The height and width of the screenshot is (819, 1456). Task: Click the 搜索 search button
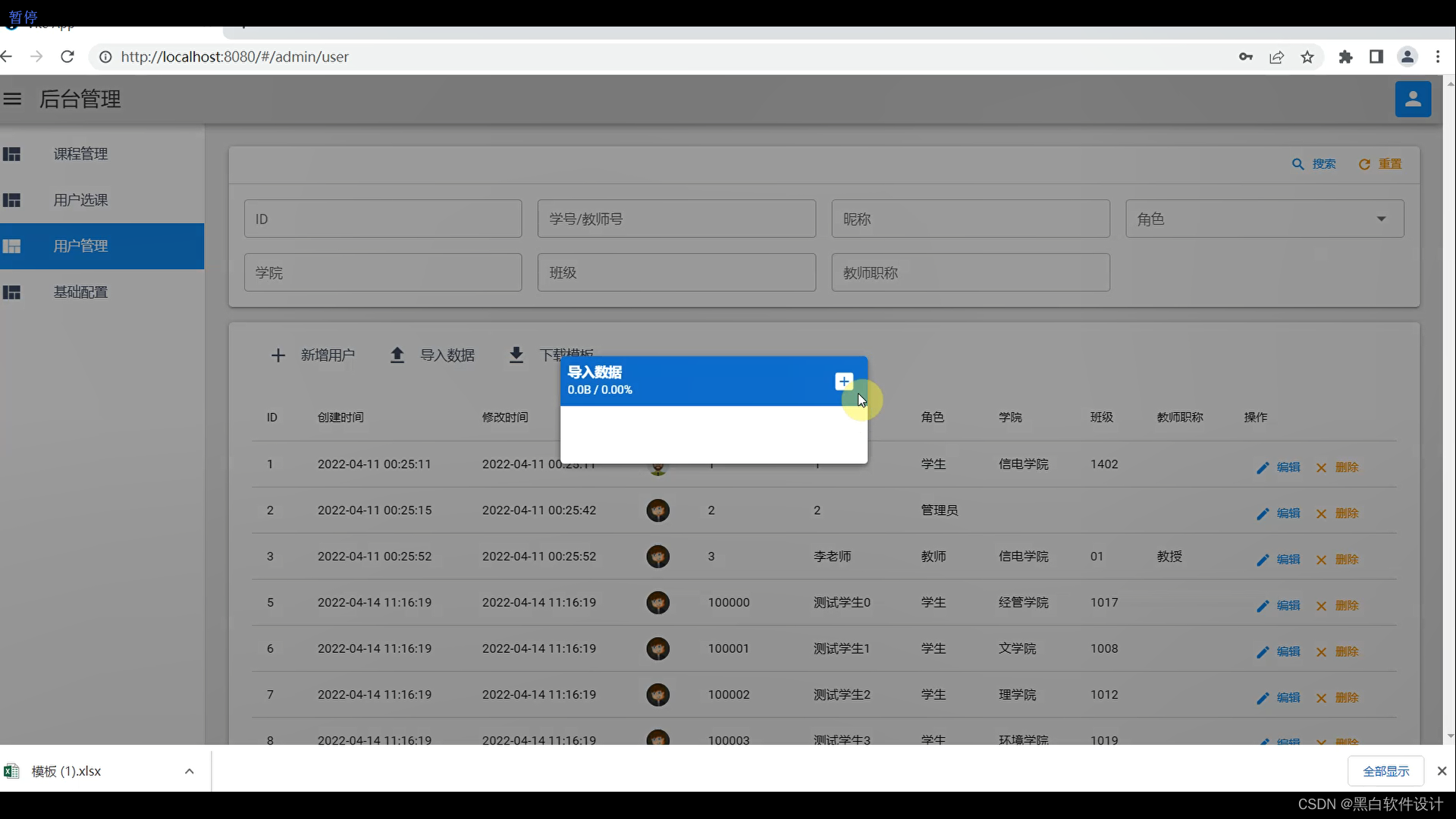point(1313,164)
